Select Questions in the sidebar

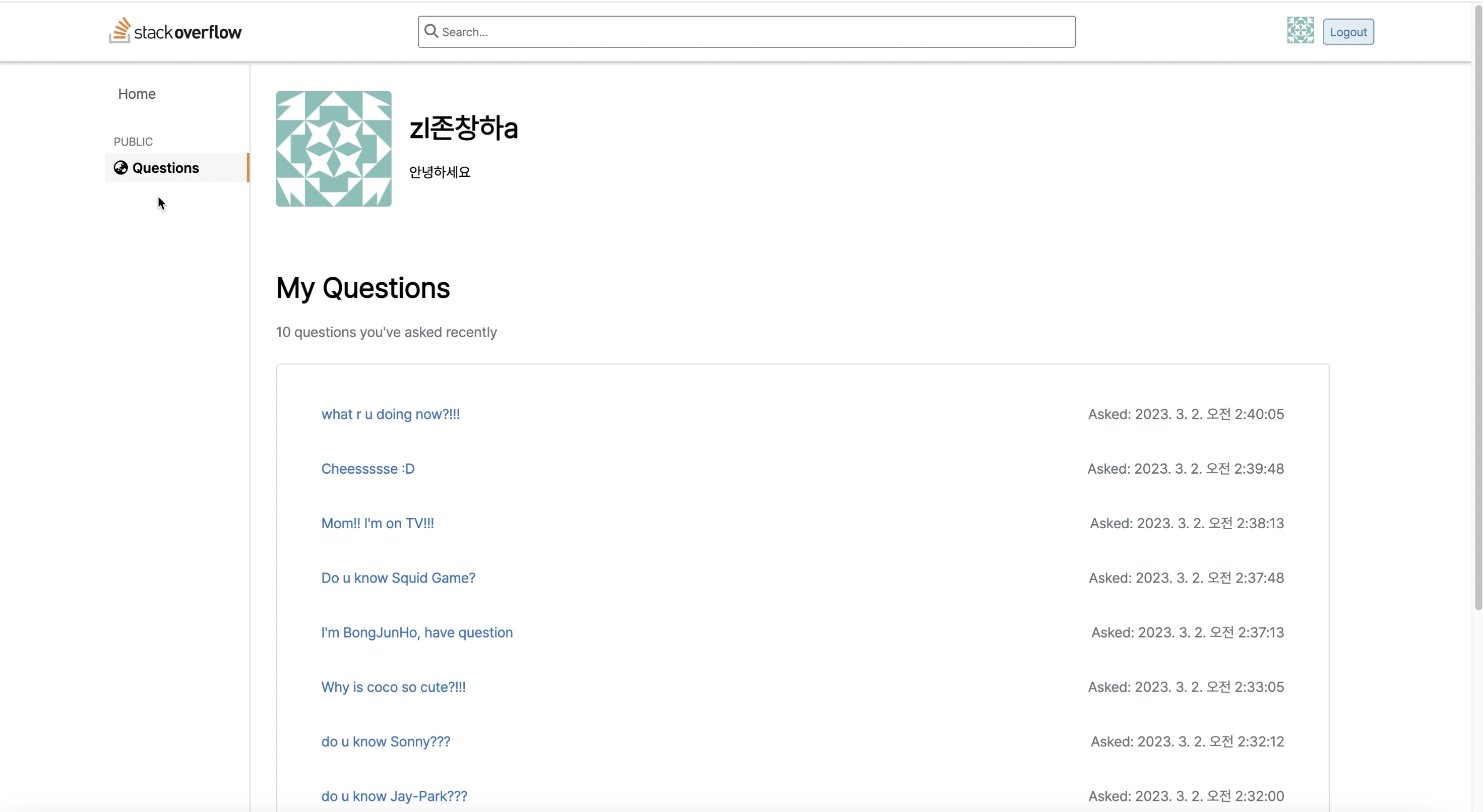click(177, 167)
